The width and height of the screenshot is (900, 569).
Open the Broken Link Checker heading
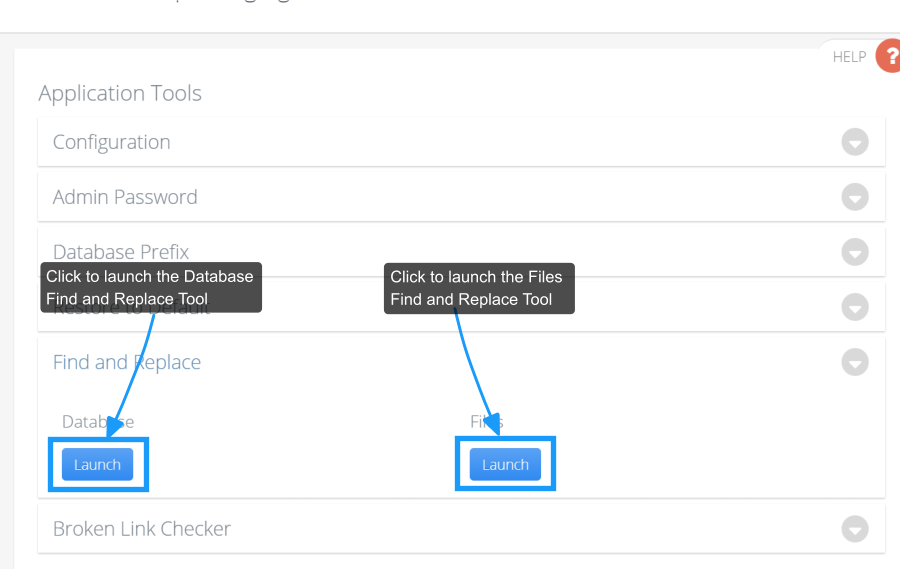coord(142,529)
